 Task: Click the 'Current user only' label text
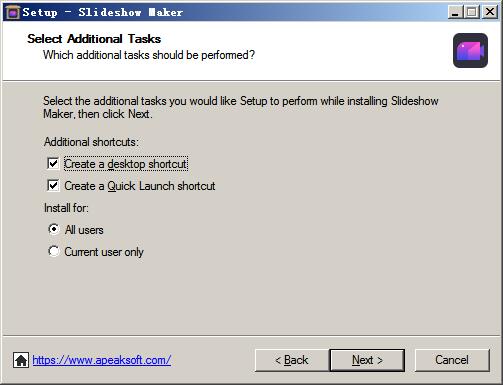[104, 252]
